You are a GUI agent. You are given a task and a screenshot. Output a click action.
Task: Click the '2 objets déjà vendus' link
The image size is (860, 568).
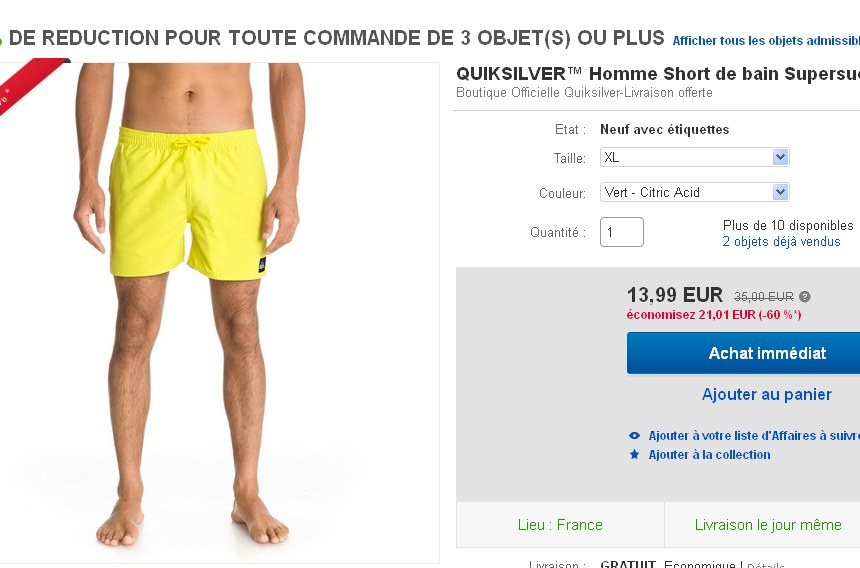(x=781, y=242)
